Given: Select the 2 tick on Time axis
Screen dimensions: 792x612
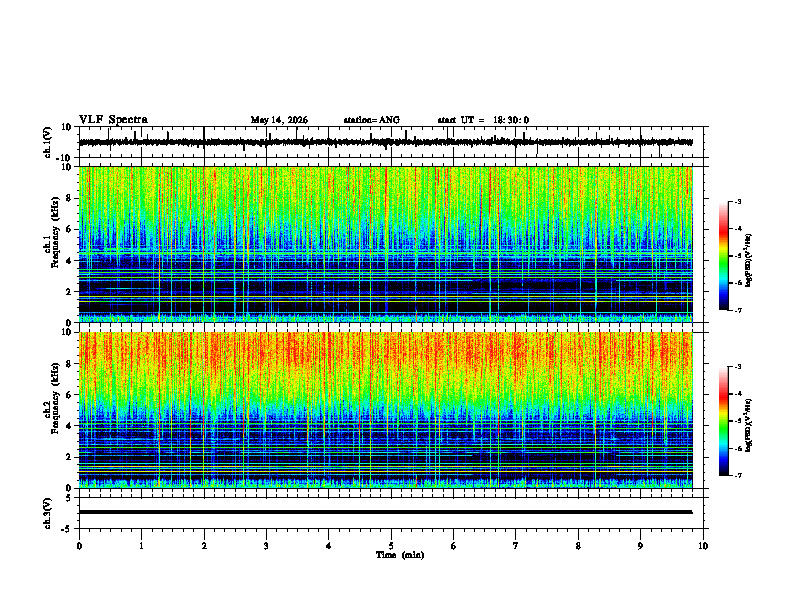Looking at the screenshot, I should click(x=204, y=546).
